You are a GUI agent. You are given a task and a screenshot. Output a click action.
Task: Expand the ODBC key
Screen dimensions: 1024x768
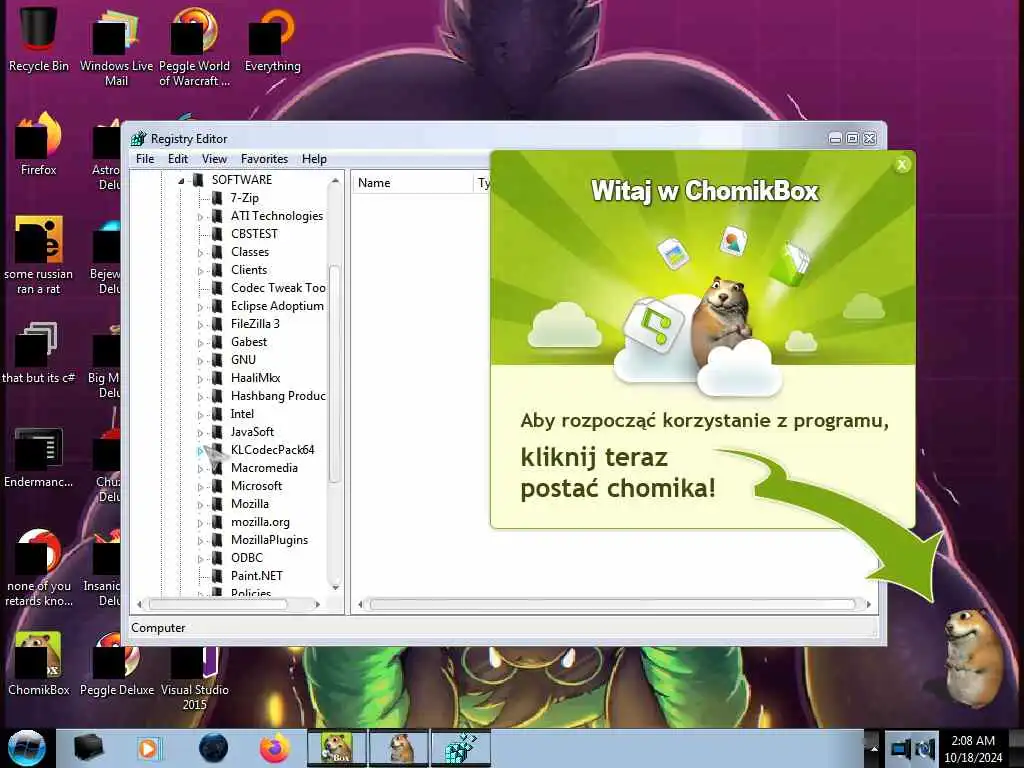click(x=200, y=558)
